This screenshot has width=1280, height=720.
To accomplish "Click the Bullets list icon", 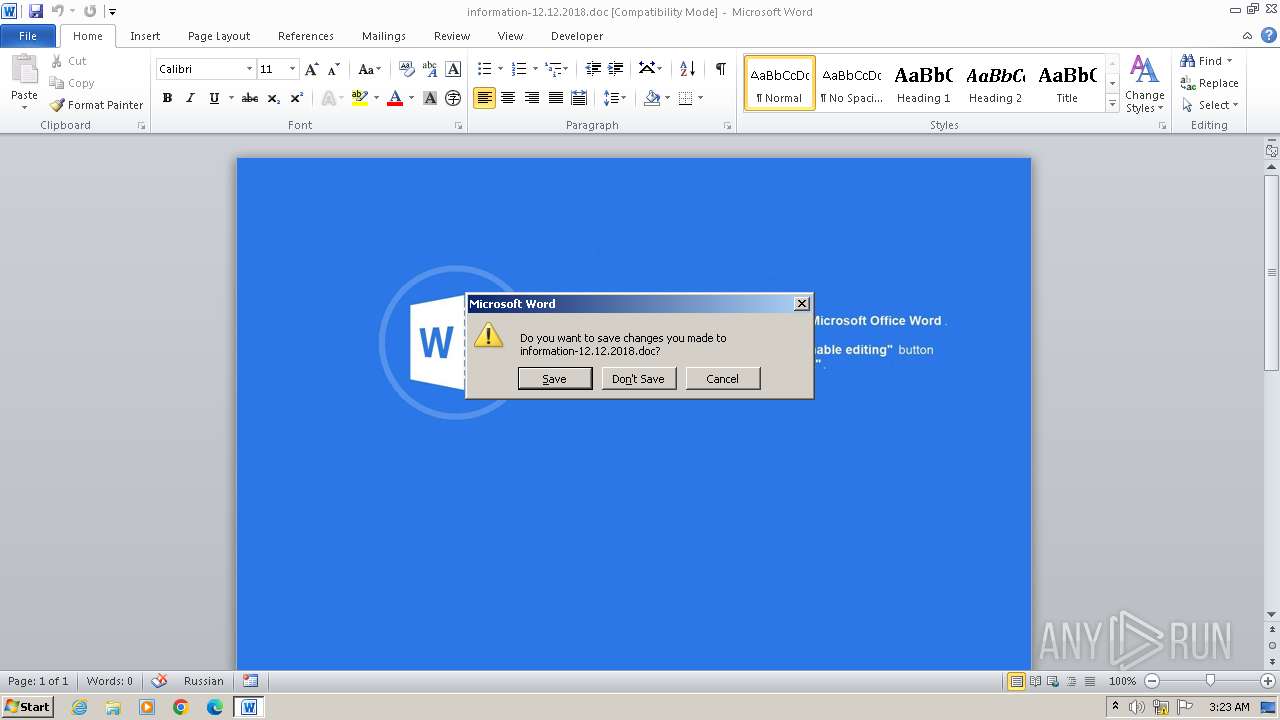I will [485, 69].
